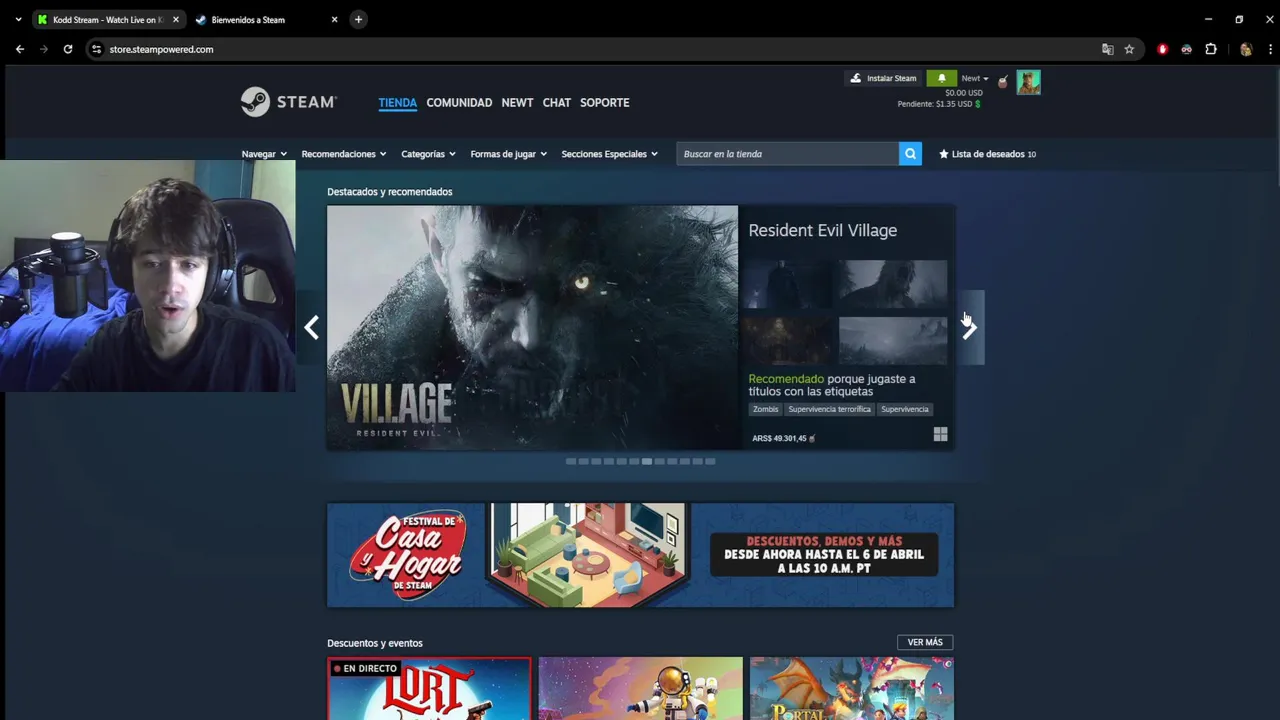Screen dimensions: 1280x720
Task: Open the Resident Evil Village main image
Action: click(x=532, y=328)
